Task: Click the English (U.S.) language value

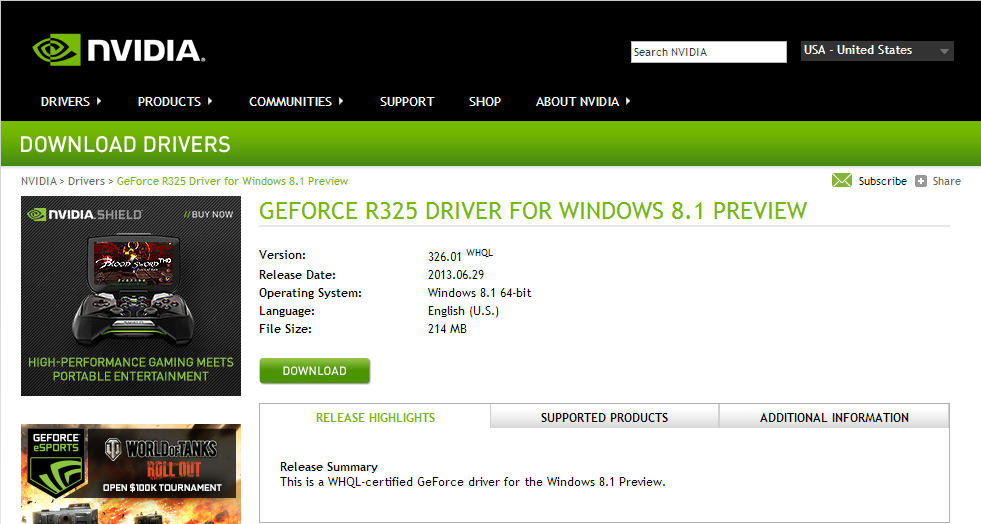Action: [463, 311]
